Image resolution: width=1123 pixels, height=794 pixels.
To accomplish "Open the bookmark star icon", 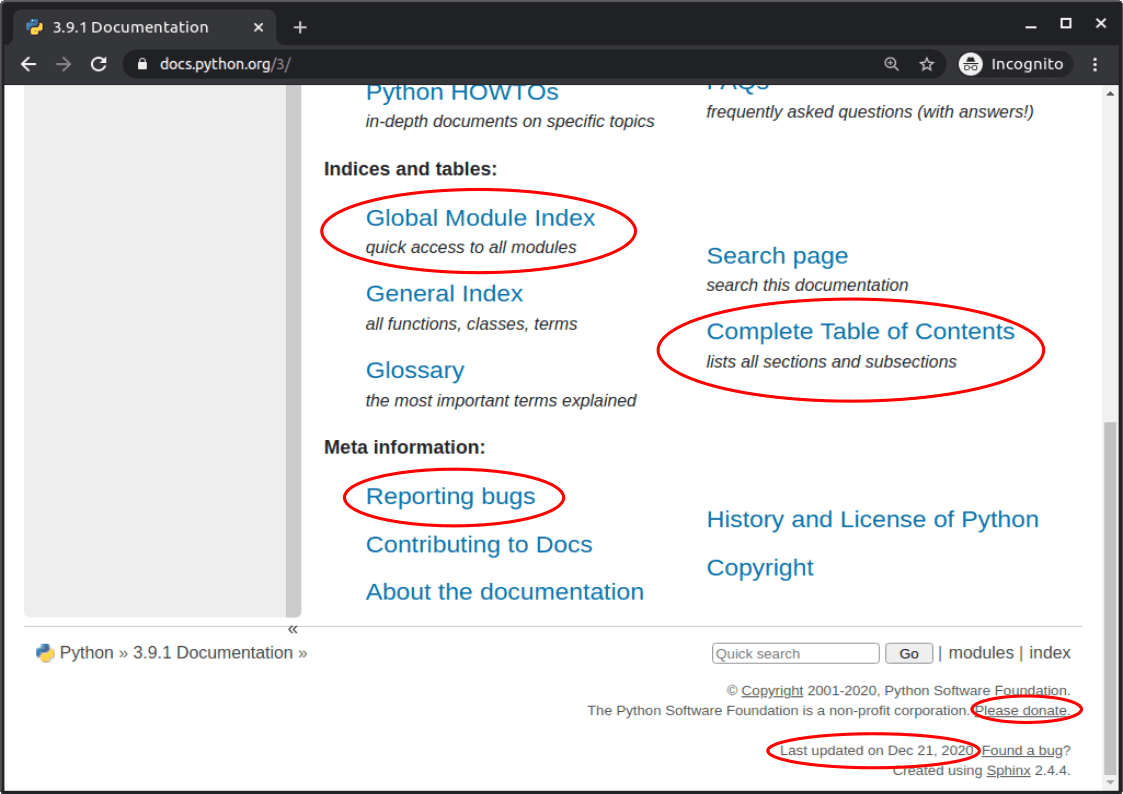I will coord(926,63).
